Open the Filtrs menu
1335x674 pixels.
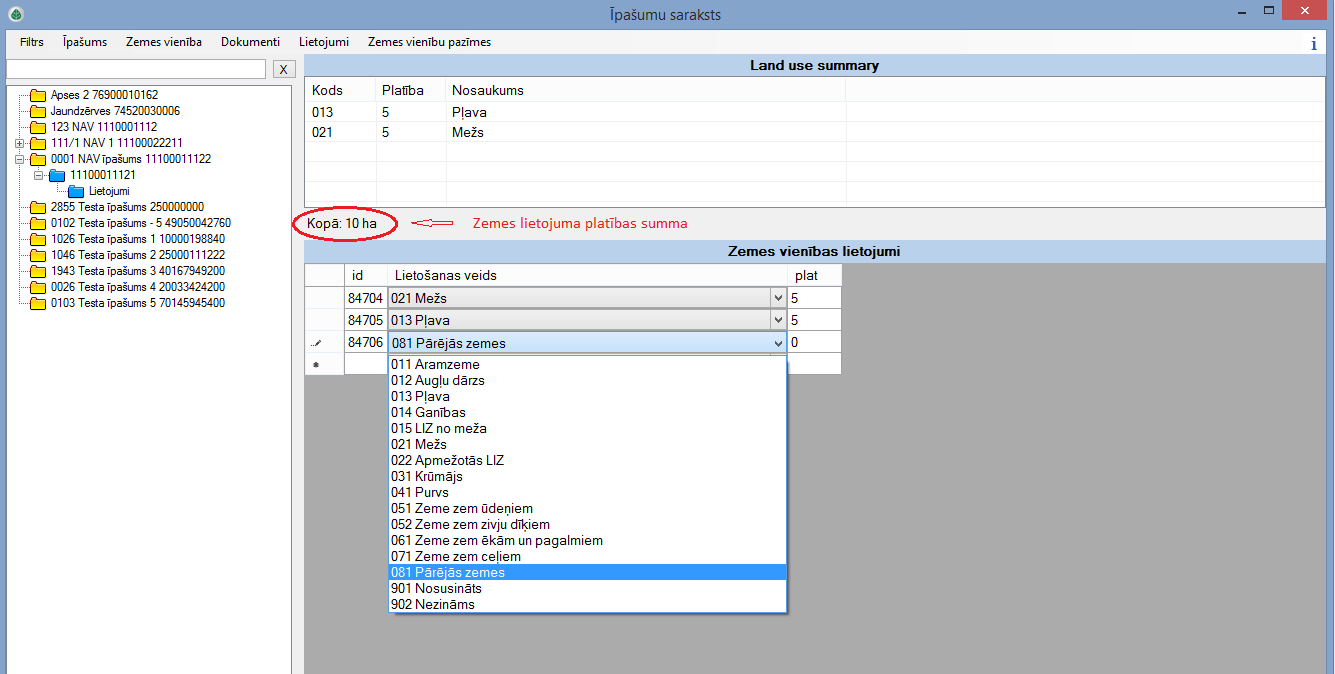[32, 42]
